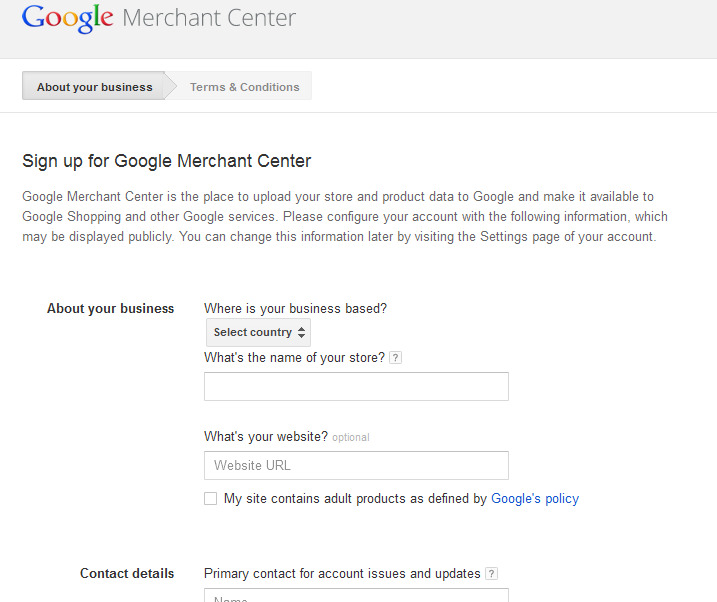The width and height of the screenshot is (717, 602).
Task: Focus the primary contact Name field
Action: [356, 596]
